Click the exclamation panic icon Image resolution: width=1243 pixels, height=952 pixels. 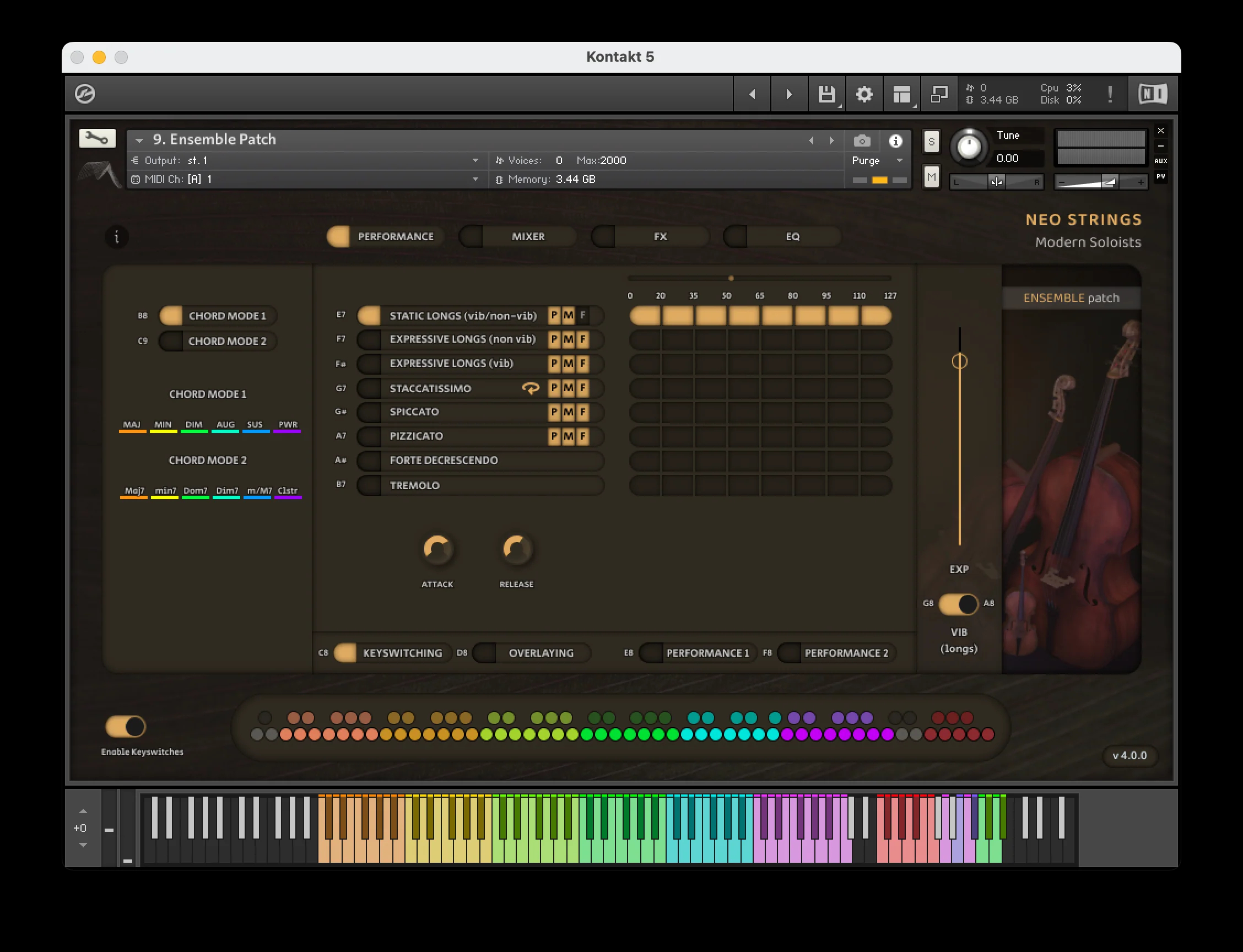coord(1110,94)
